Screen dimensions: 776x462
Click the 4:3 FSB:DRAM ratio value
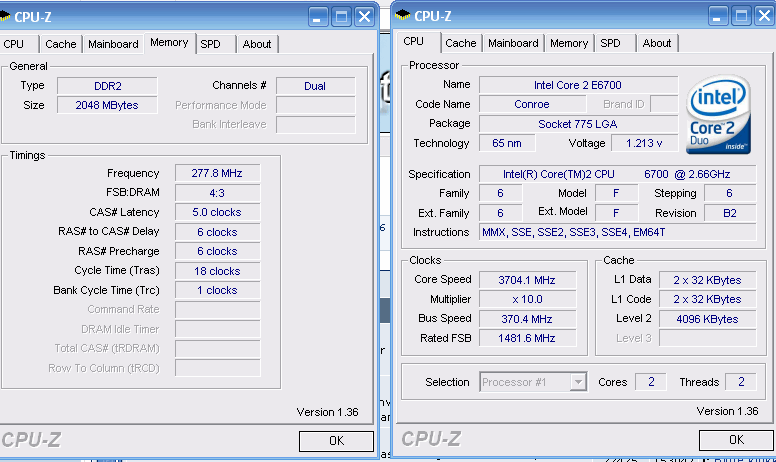point(217,192)
